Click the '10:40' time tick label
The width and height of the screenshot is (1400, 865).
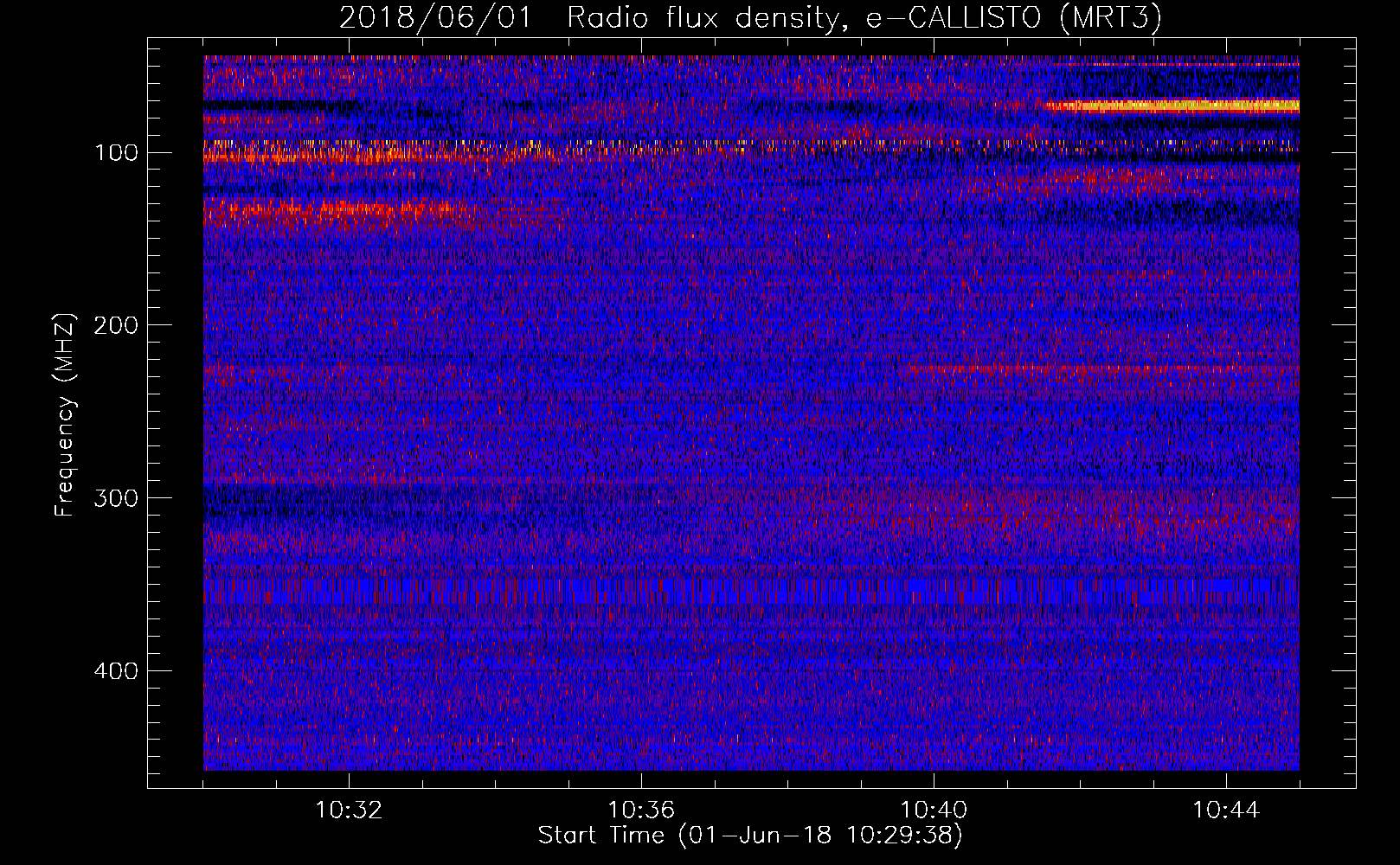coord(934,811)
